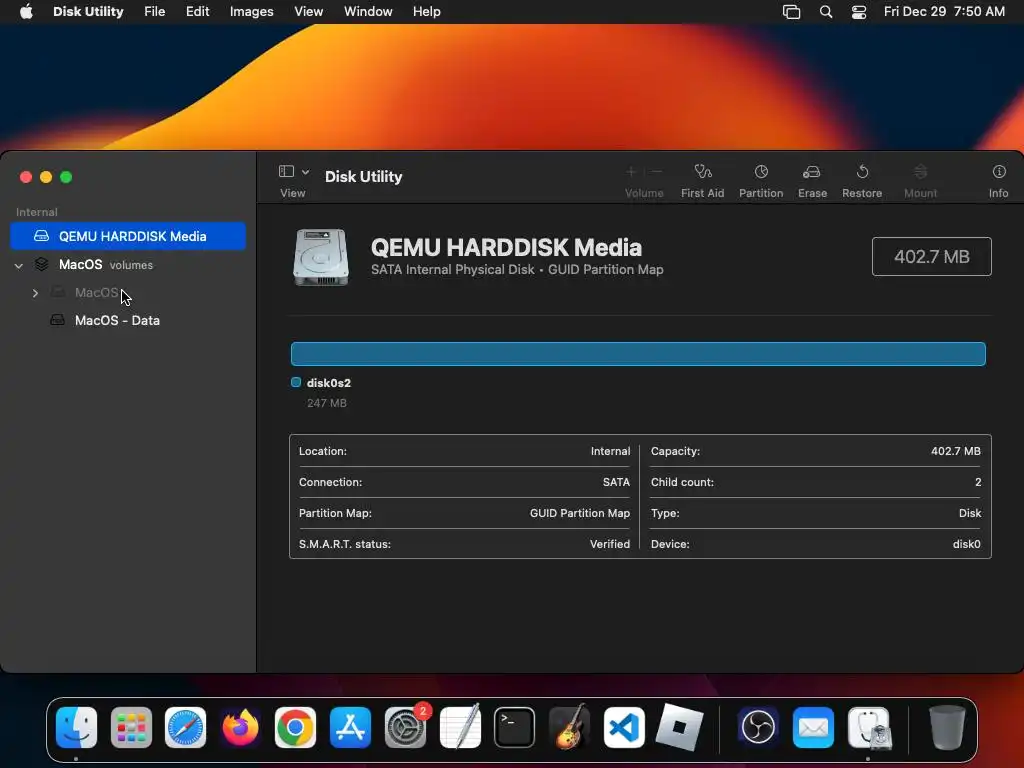Screen dimensions: 1024x768
Task: Click the blue disk usage bar
Action: coord(638,354)
